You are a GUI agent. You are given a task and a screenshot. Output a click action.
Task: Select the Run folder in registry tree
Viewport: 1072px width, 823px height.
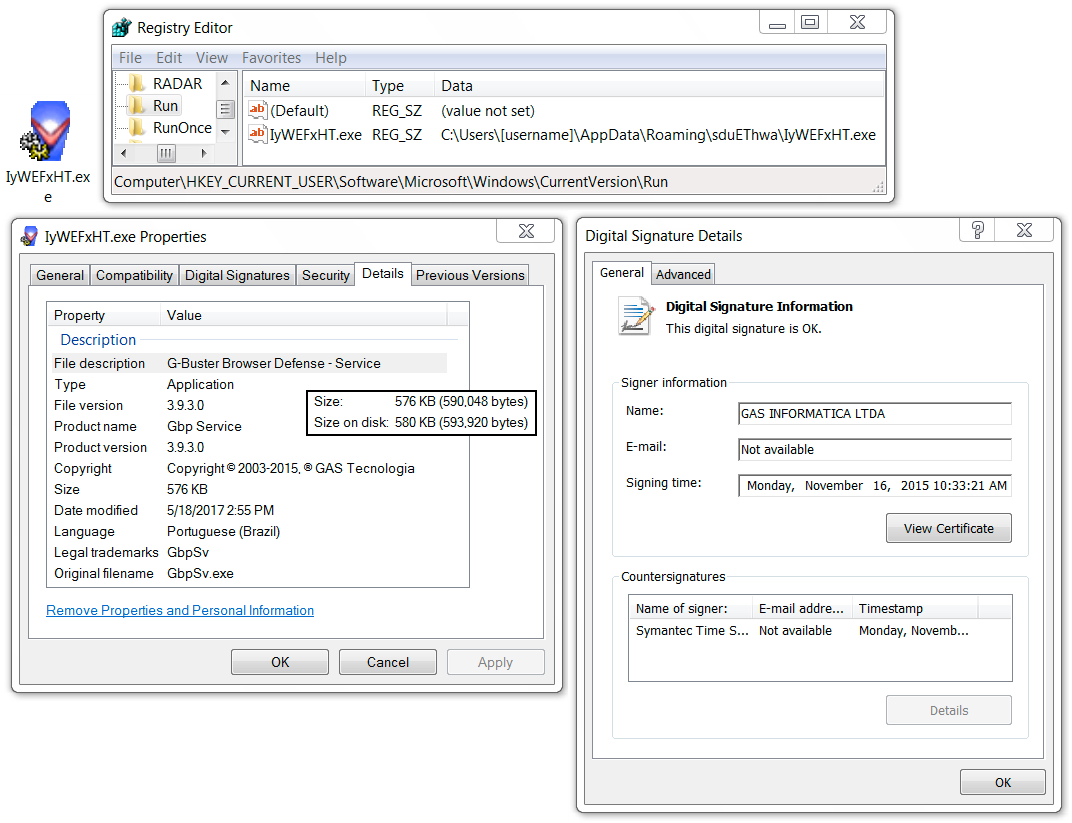coord(165,106)
